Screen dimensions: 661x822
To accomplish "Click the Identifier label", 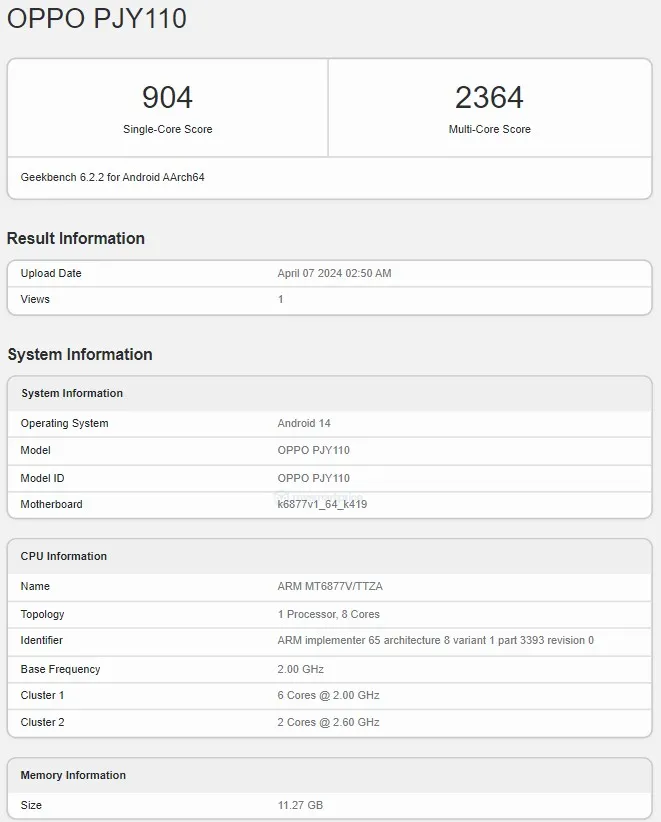I will [41, 640].
